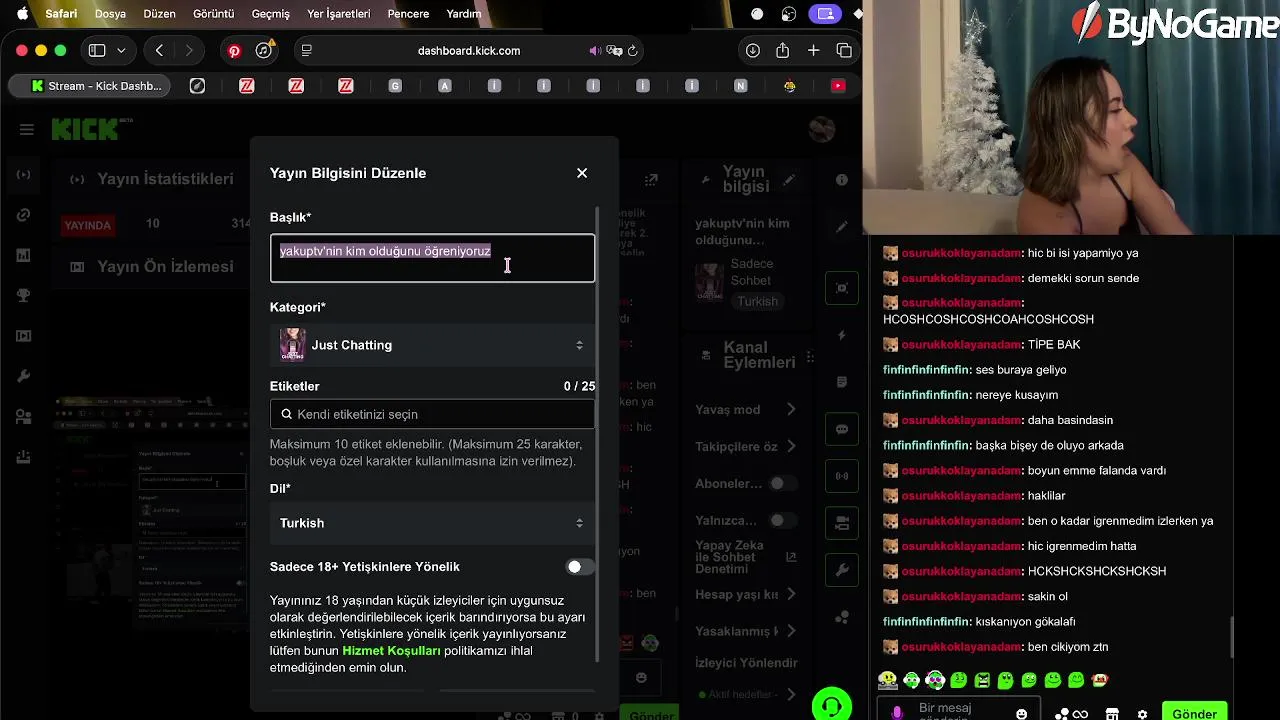
Task: Open the bar chart analytics icon in the Kick sidebar
Action: tap(24, 256)
